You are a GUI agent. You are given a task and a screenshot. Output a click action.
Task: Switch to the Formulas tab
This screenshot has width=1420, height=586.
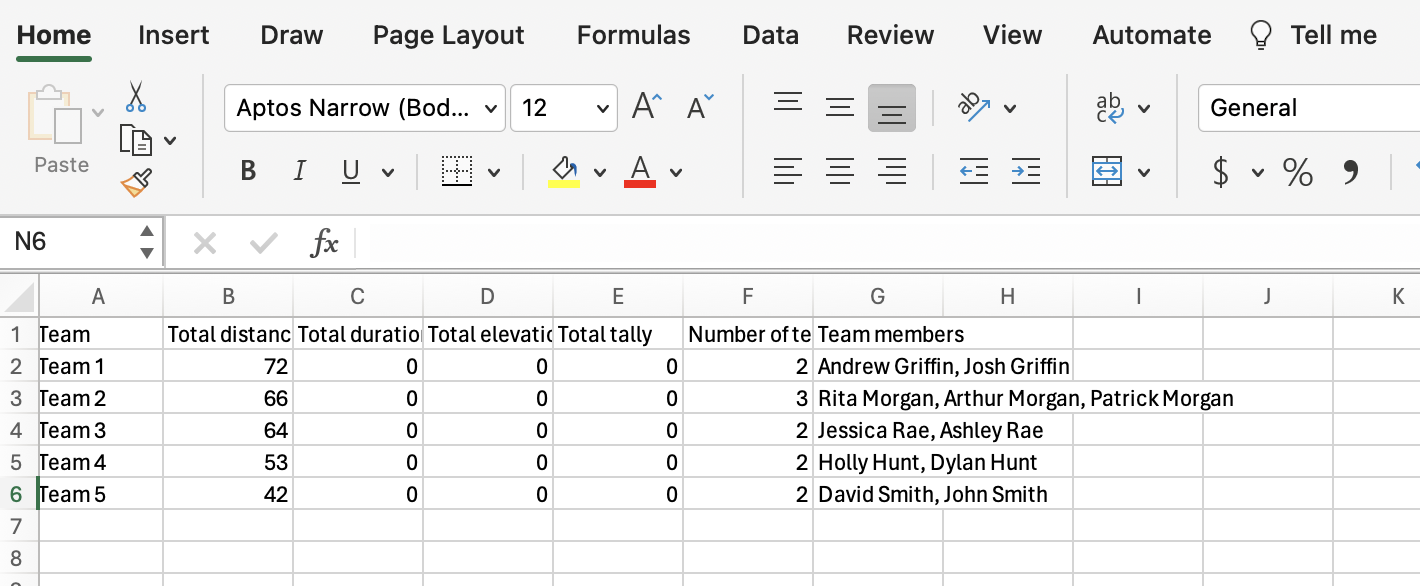[x=633, y=36]
